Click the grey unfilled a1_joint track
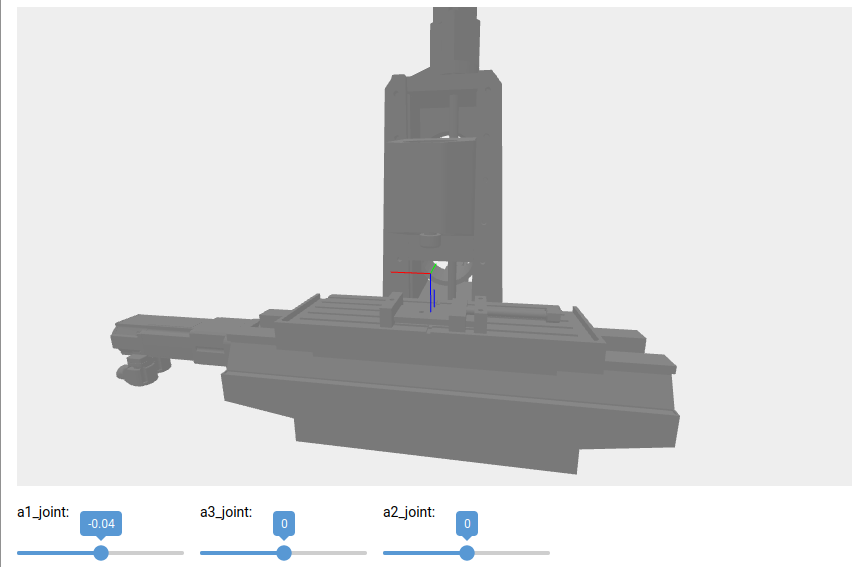 coord(146,553)
